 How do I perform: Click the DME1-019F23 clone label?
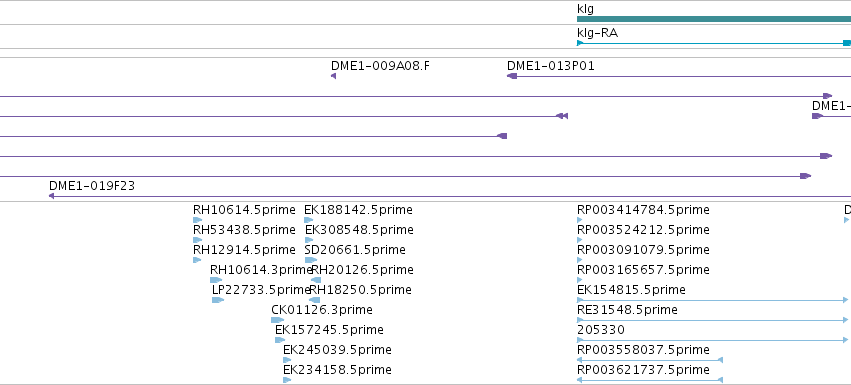pyautogui.click(x=92, y=186)
